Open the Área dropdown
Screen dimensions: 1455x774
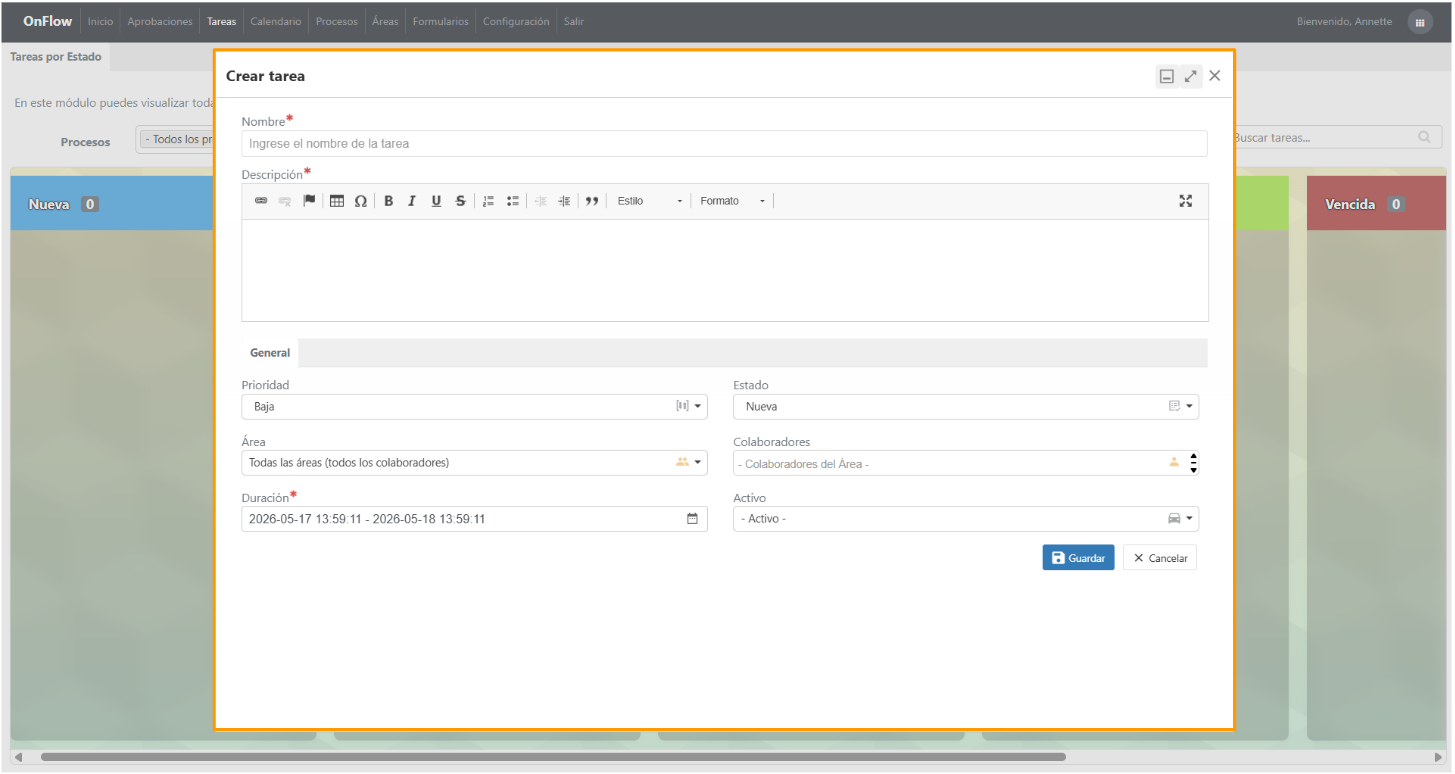[474, 463]
